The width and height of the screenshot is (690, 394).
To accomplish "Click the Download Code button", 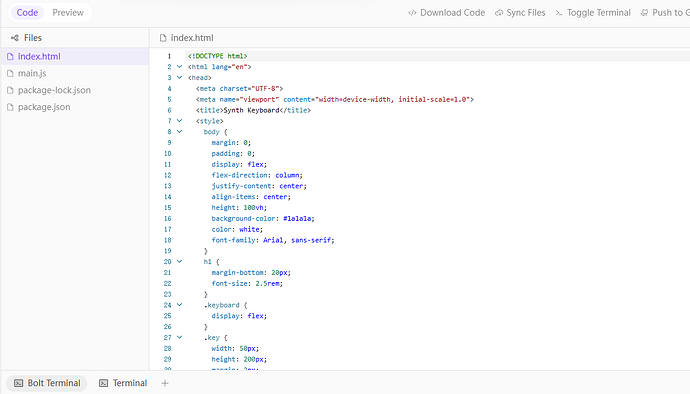I will click(x=447, y=13).
